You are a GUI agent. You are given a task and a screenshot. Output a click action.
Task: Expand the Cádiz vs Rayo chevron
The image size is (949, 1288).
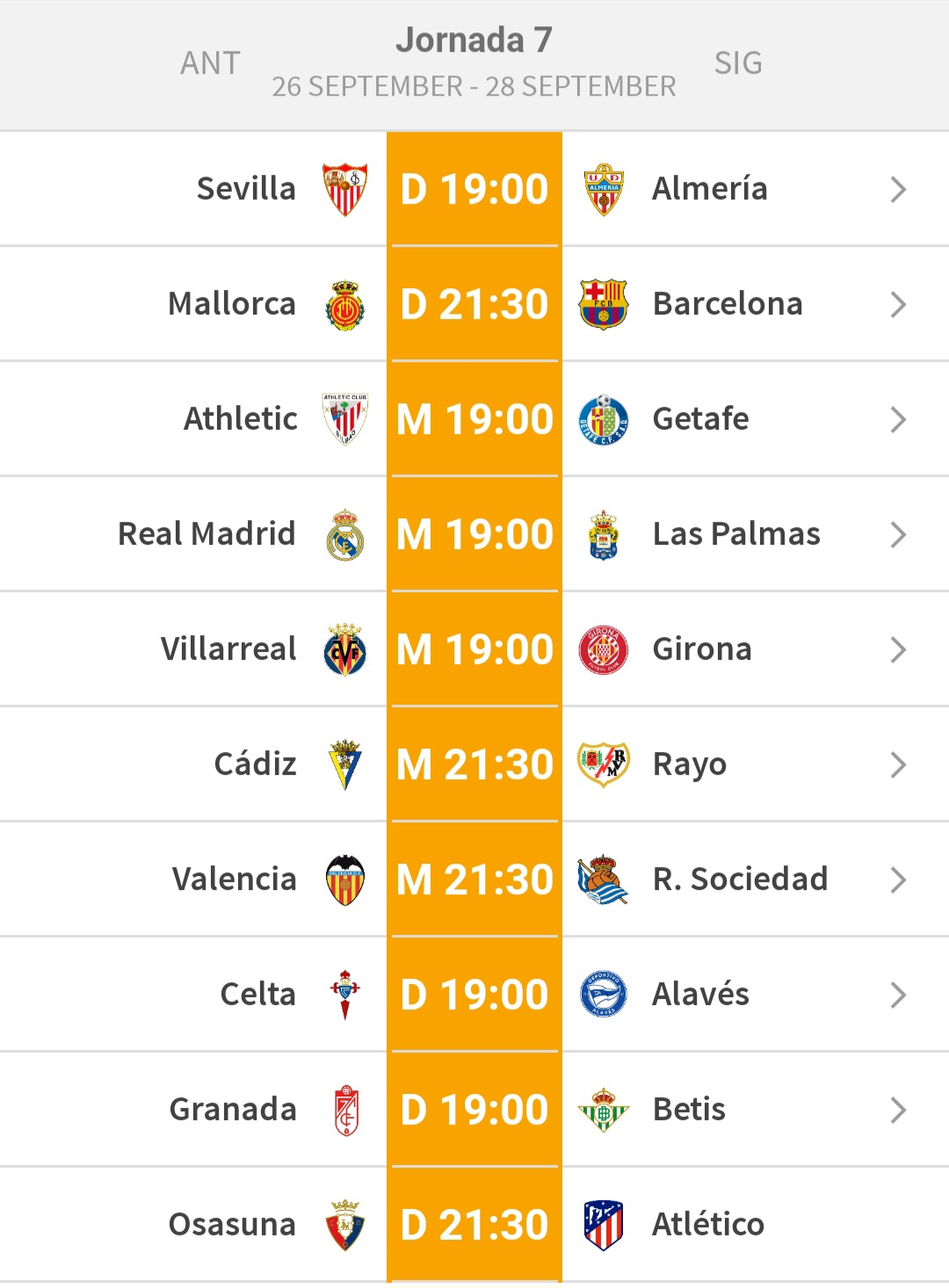click(897, 764)
